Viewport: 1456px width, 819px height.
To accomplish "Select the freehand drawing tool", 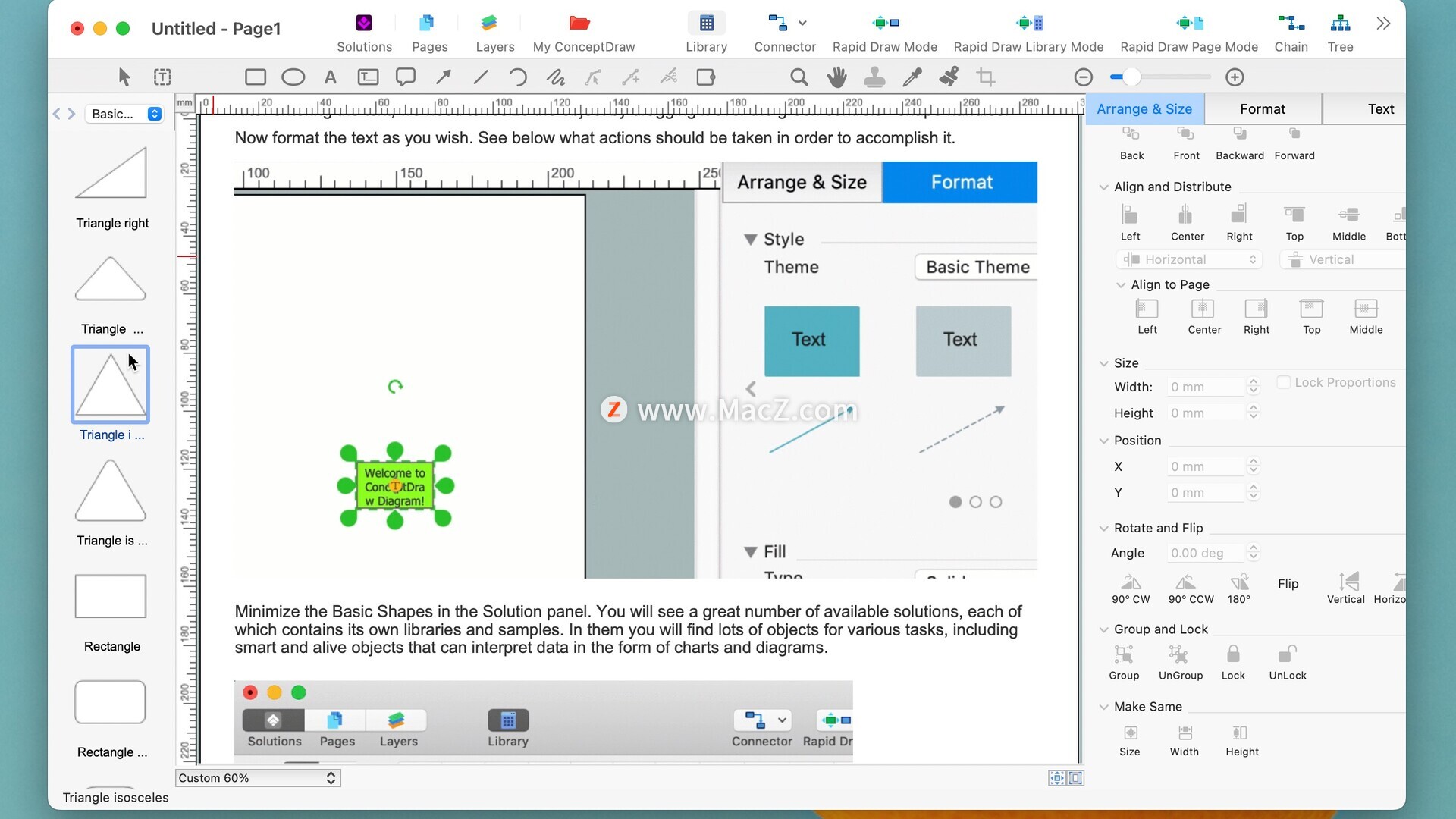I will coord(555,77).
